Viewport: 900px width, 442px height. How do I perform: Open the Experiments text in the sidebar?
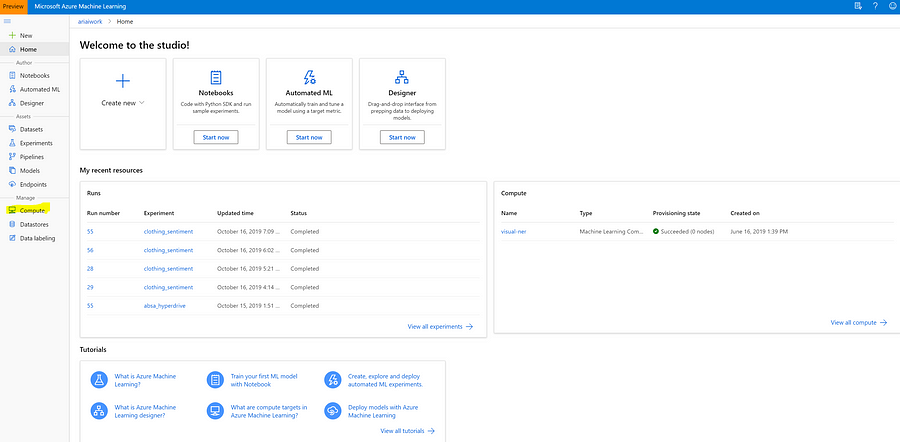[36, 143]
